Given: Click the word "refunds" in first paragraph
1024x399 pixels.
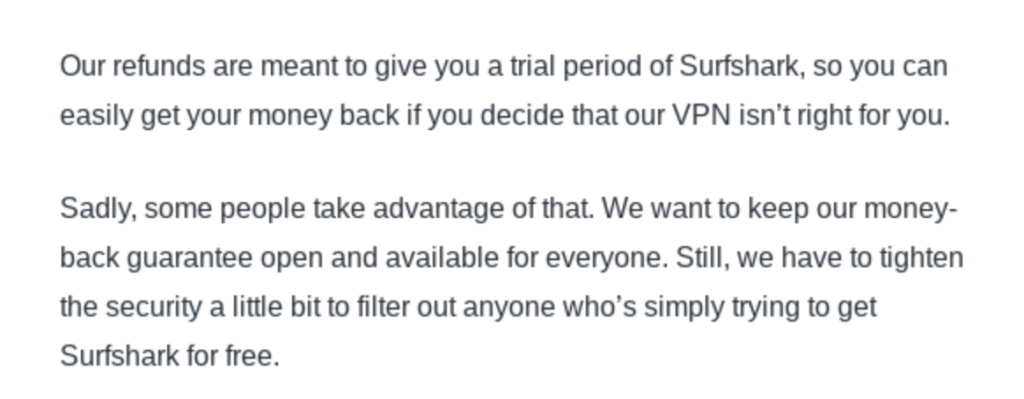Looking at the screenshot, I should (159, 67).
